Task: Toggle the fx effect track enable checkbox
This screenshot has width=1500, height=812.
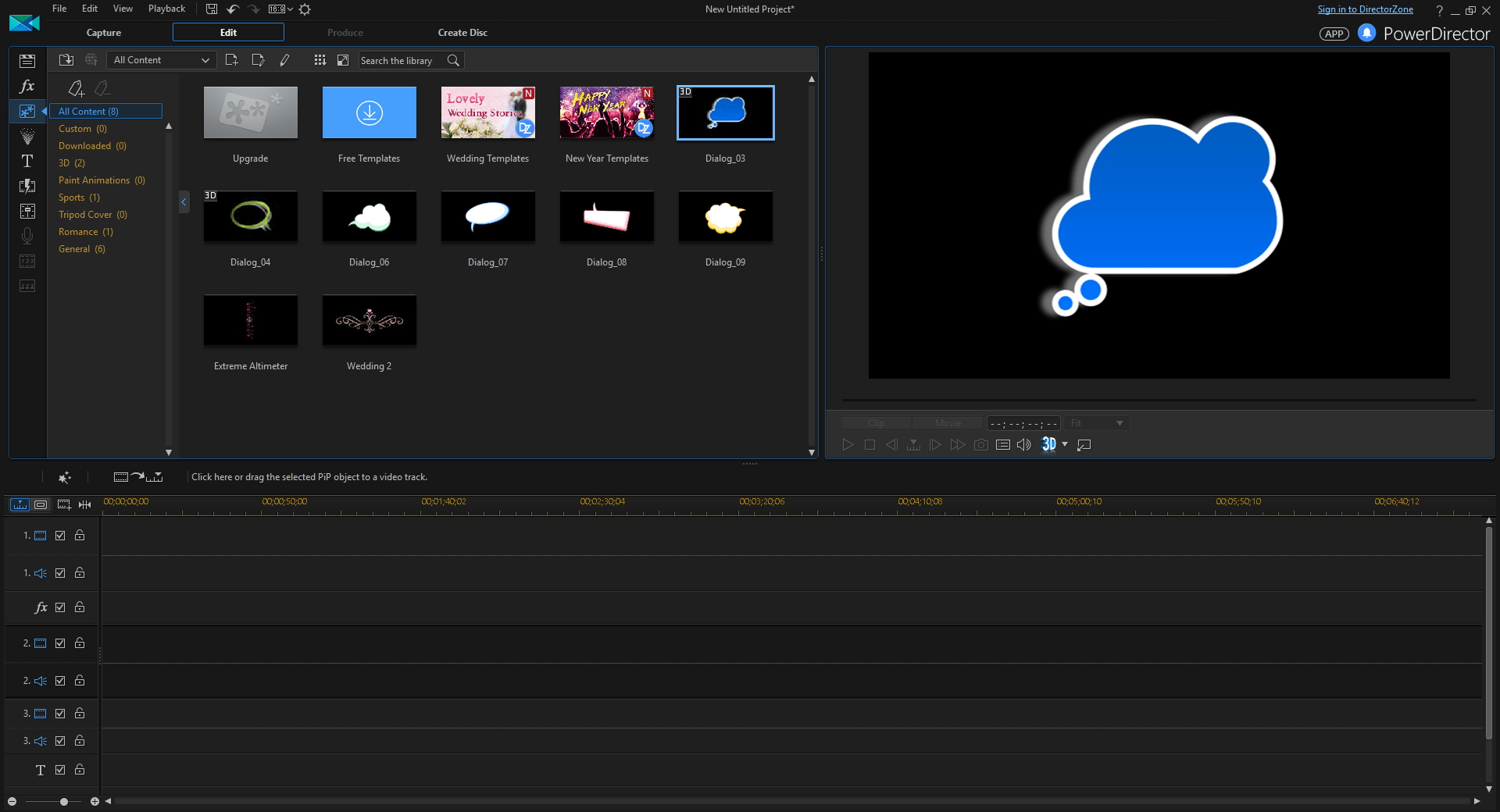Action: pyautogui.click(x=60, y=607)
